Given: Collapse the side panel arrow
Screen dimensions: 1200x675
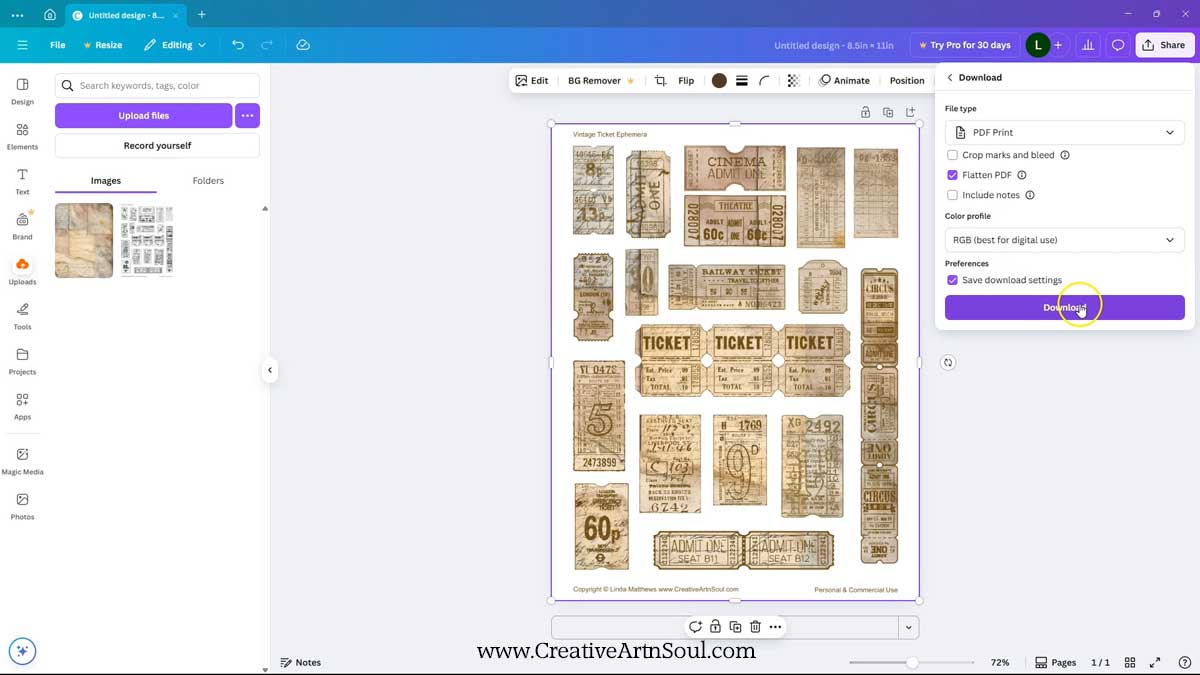Looking at the screenshot, I should [x=269, y=370].
